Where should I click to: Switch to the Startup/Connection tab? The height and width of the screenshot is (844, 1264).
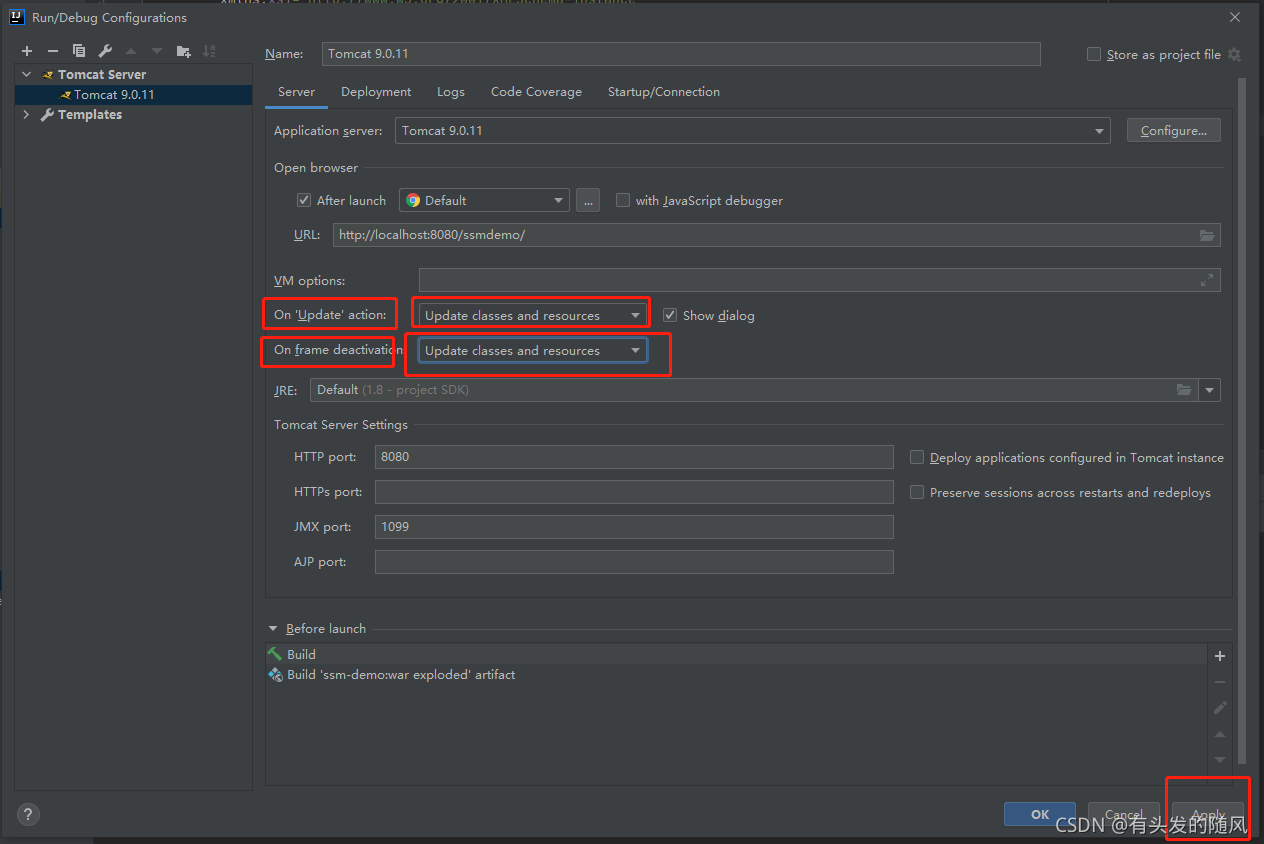664,92
